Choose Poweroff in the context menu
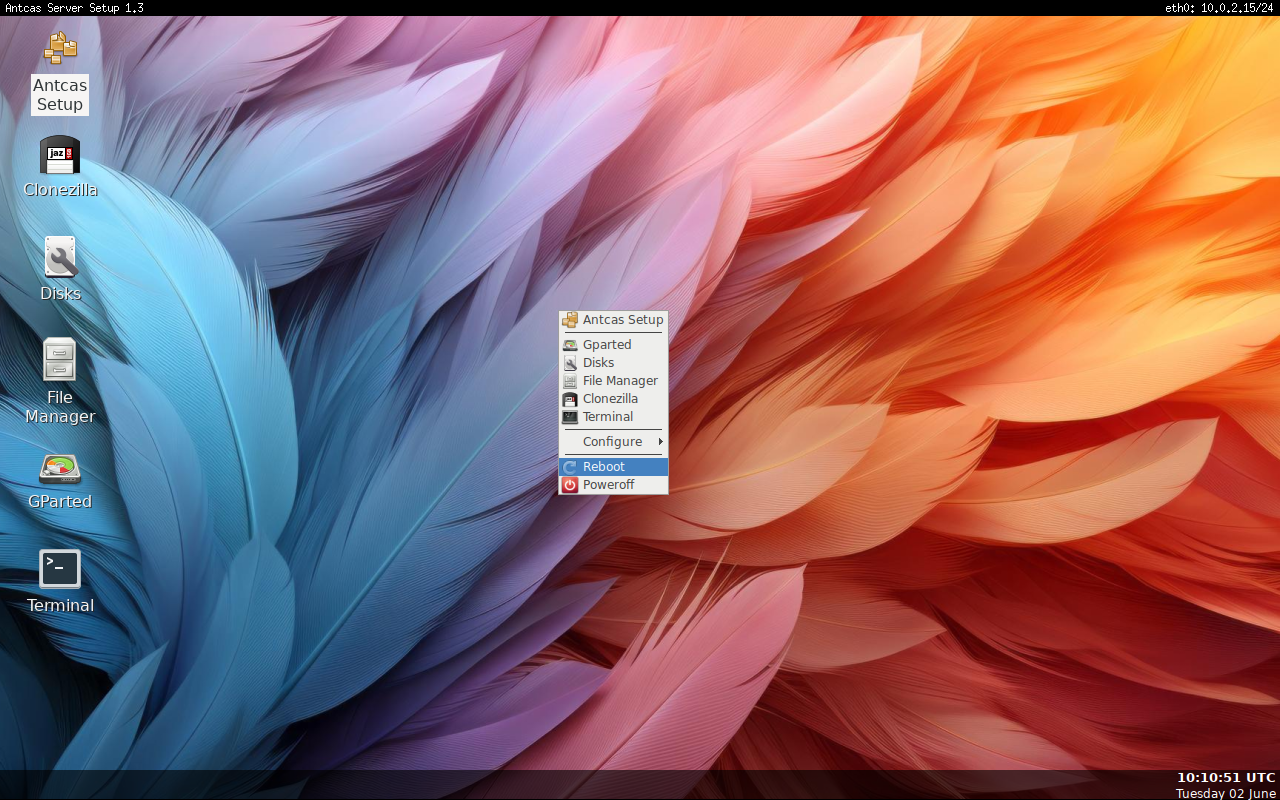This screenshot has height=800, width=1280. point(613,485)
